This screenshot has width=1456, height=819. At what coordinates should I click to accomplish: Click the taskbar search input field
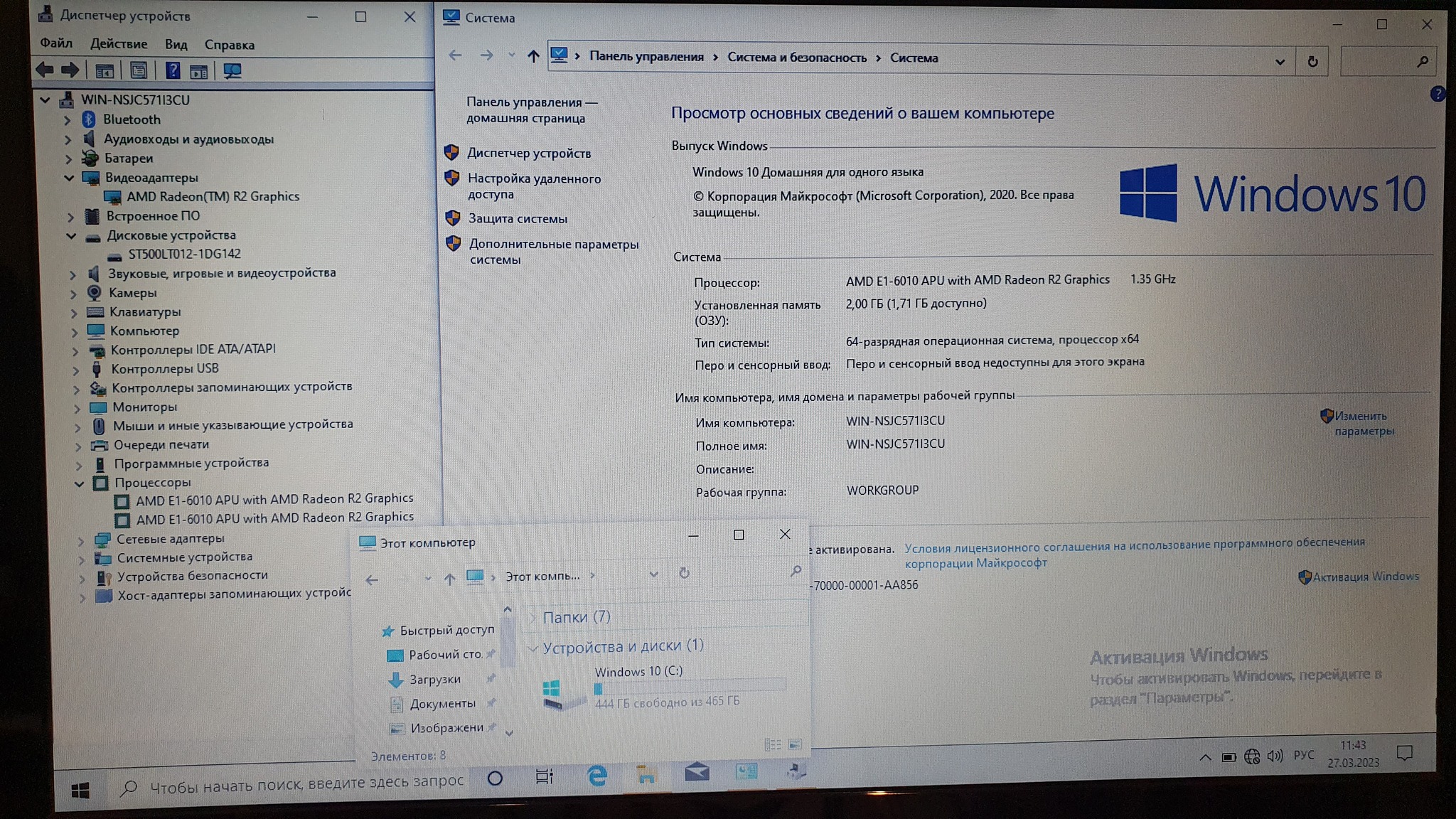coord(306,783)
